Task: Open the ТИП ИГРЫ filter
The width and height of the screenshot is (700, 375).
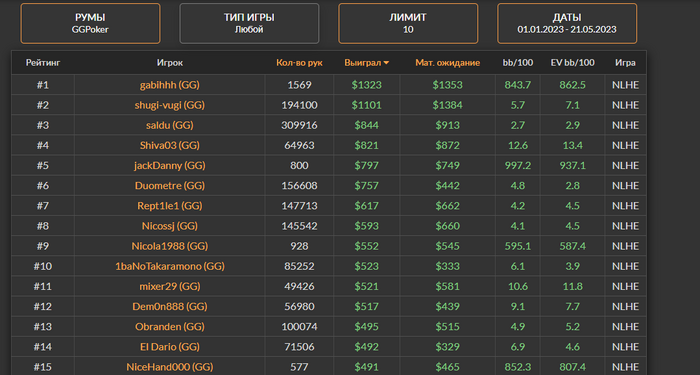Action: tap(249, 24)
